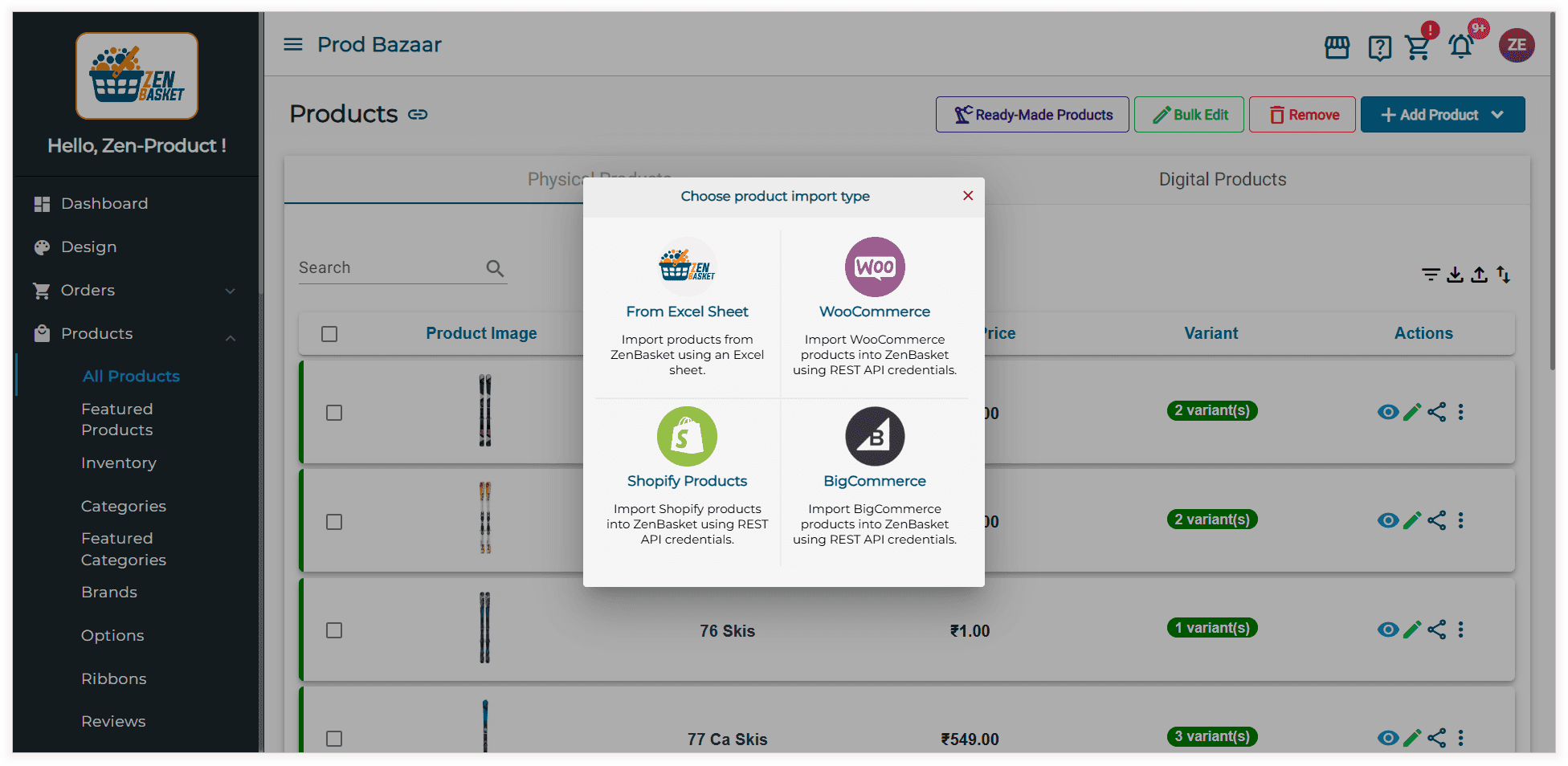Select the 76 Skis row checkbox
The image size is (1568, 766).
334,630
